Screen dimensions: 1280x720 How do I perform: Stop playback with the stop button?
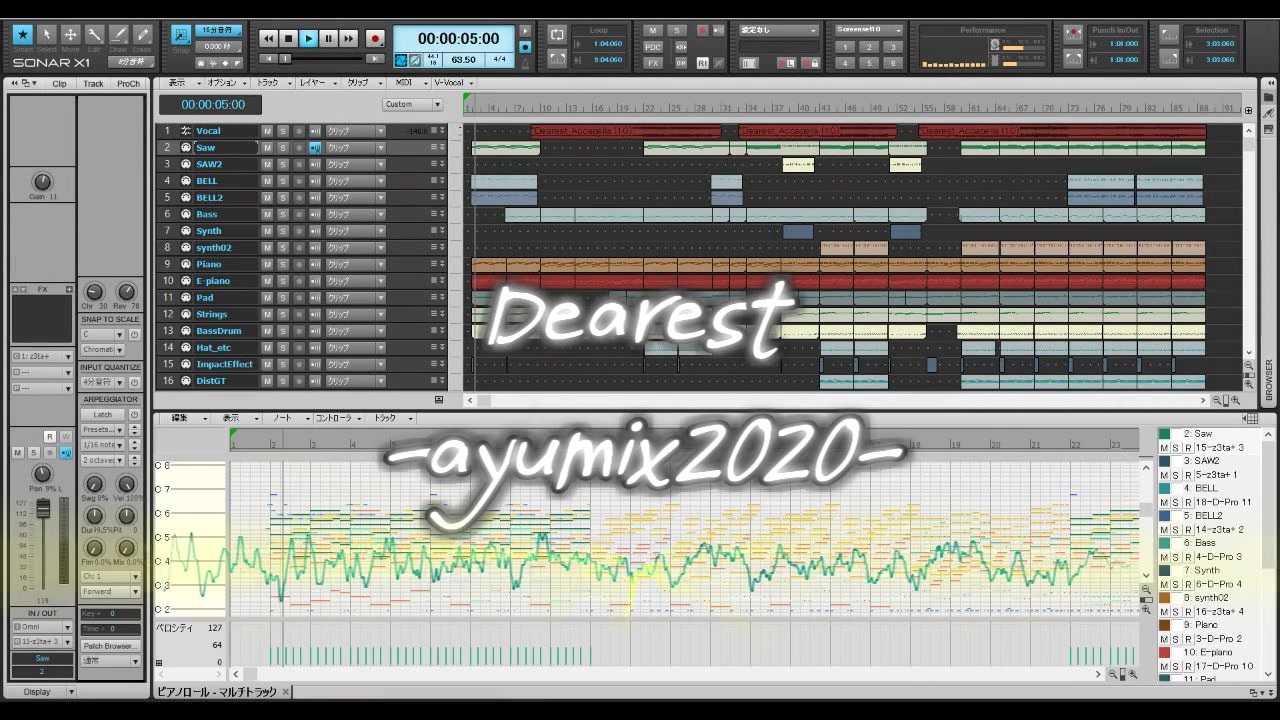pyautogui.click(x=288, y=39)
